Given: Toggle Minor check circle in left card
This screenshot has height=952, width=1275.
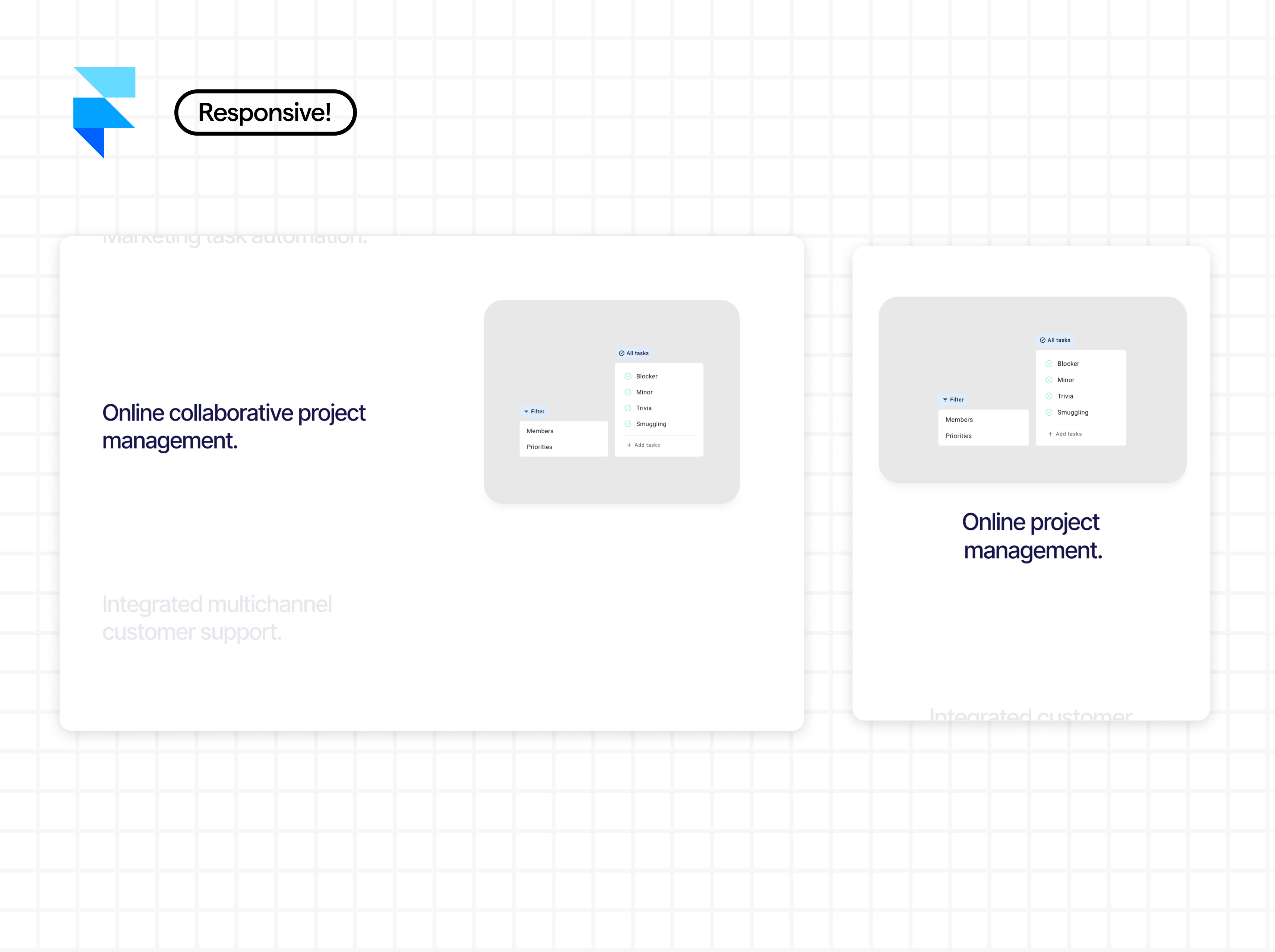Looking at the screenshot, I should (628, 393).
